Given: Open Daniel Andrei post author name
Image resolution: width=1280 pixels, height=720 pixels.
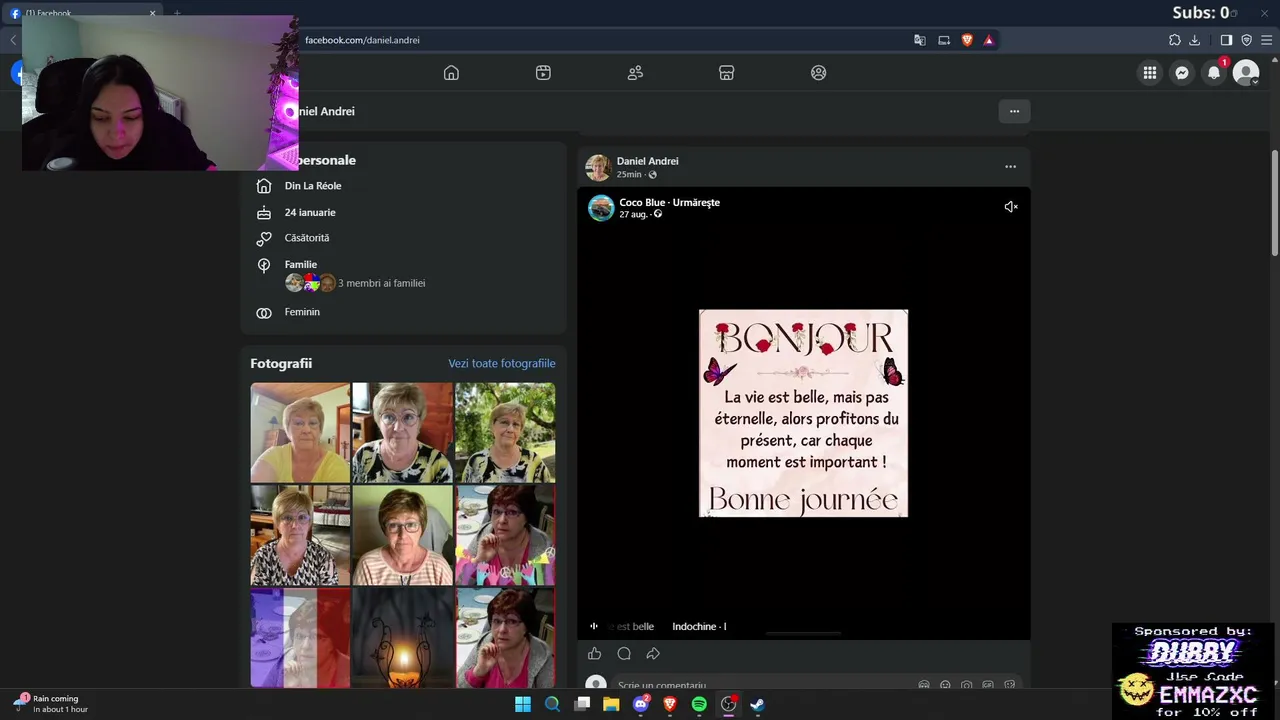Looking at the screenshot, I should (x=647, y=161).
